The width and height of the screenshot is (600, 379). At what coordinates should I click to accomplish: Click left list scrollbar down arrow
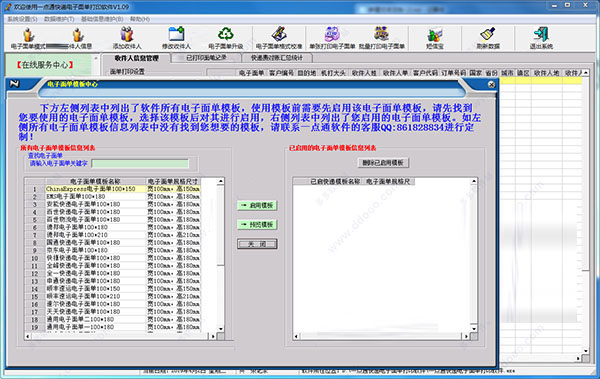click(x=221, y=328)
